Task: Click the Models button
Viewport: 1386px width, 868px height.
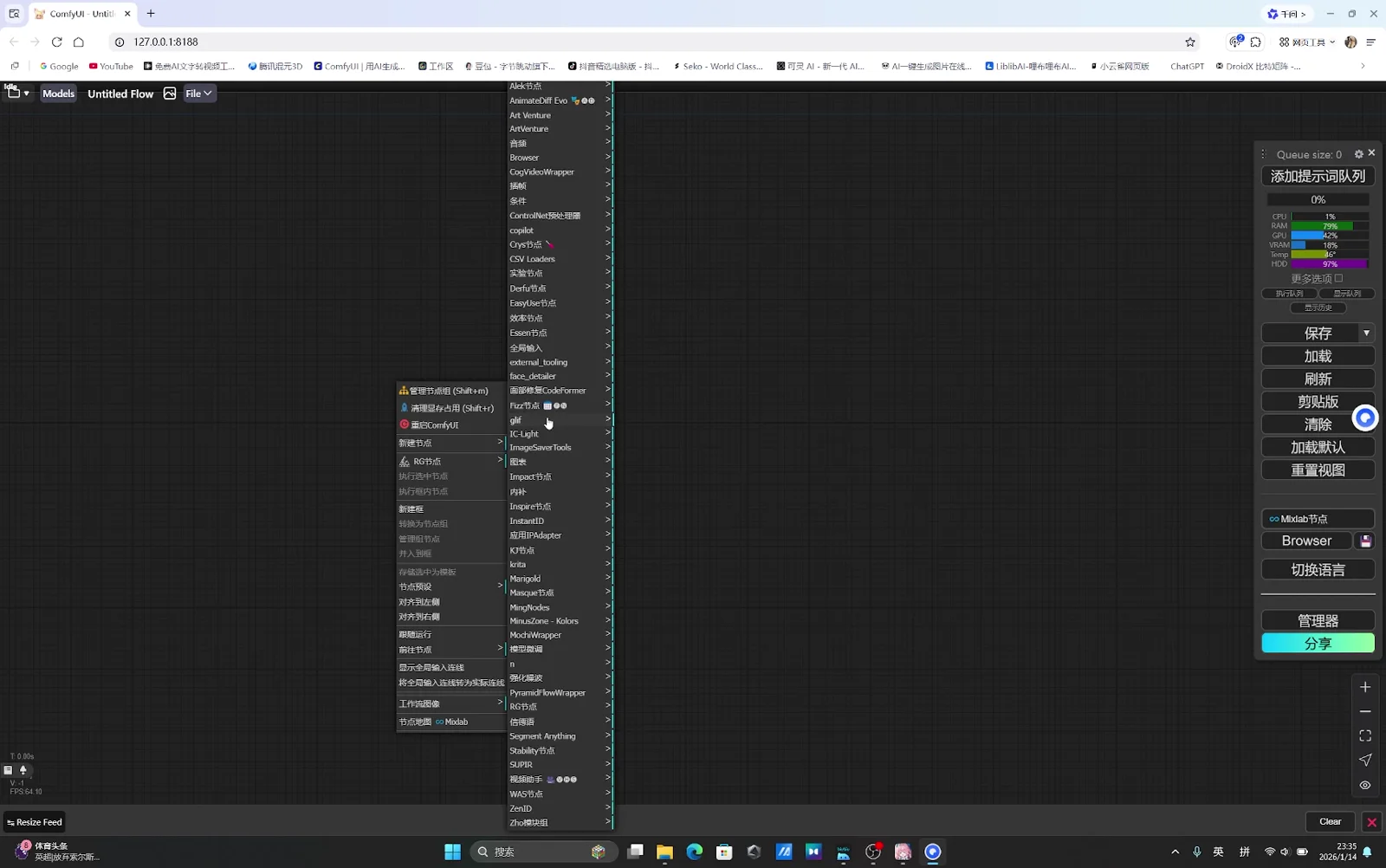Action: 58,94
